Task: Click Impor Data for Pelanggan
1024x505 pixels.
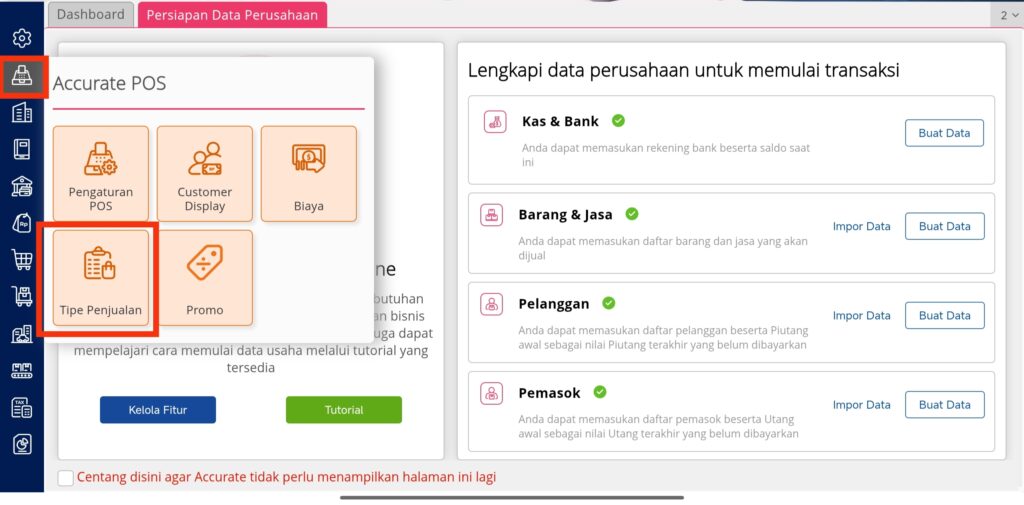Action: pyautogui.click(x=861, y=316)
